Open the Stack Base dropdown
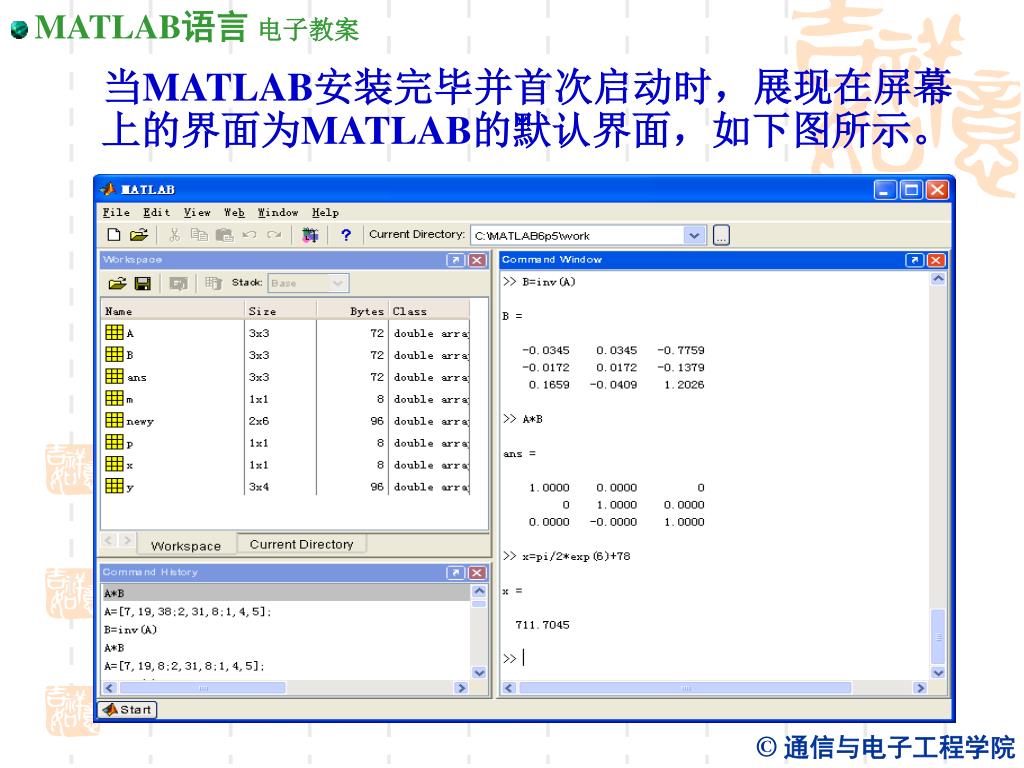This screenshot has height=768, width=1024. click(308, 283)
